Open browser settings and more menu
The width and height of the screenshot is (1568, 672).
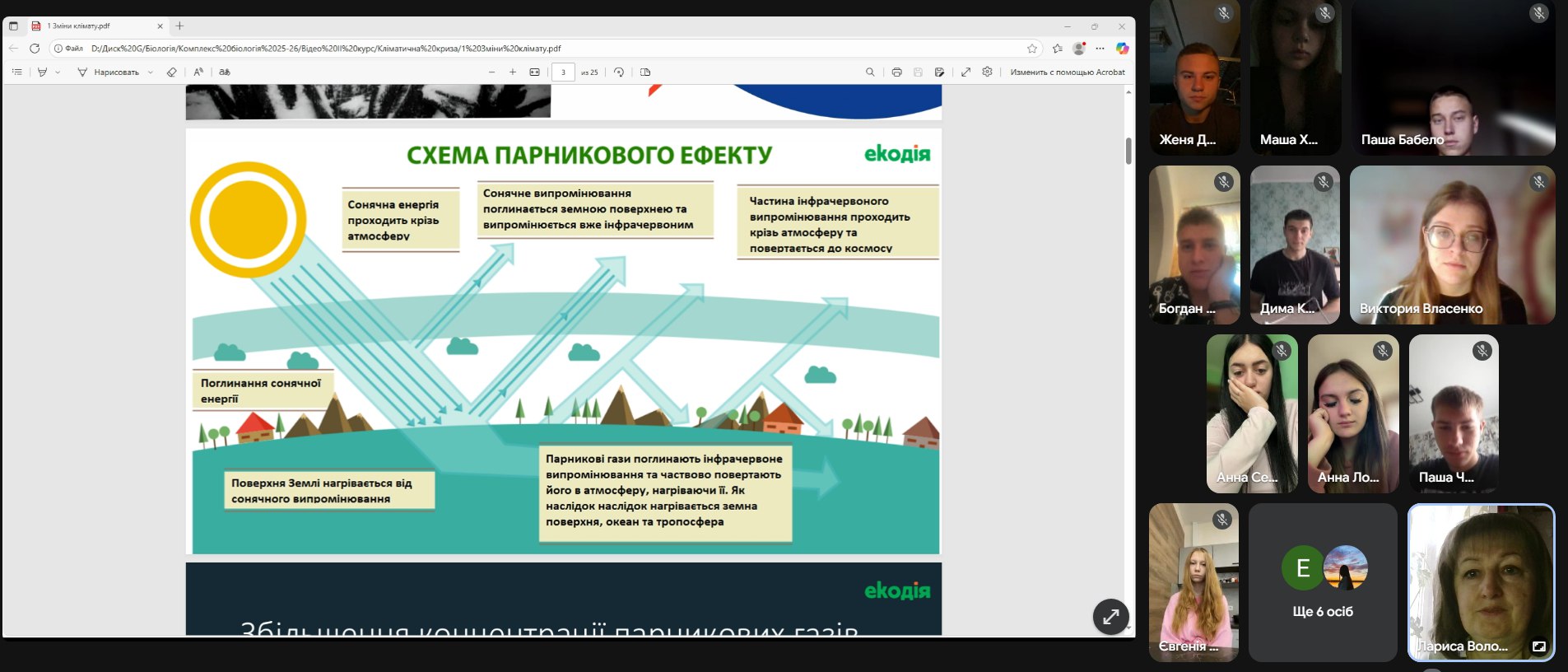tap(1100, 49)
